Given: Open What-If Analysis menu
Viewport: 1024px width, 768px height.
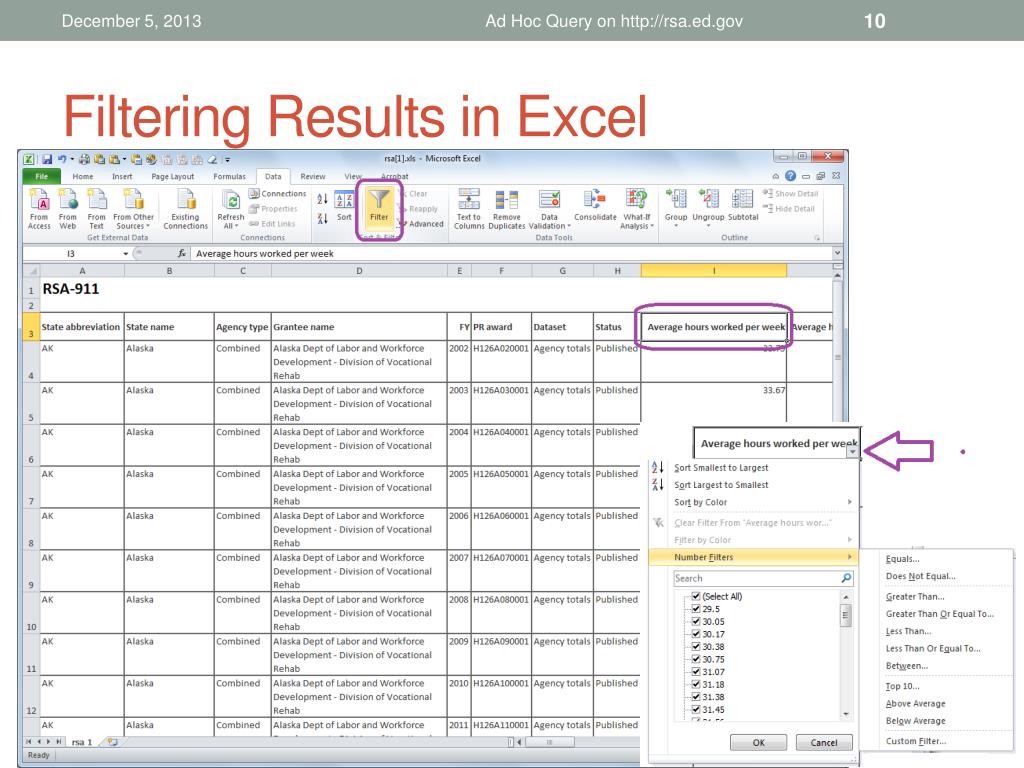Looking at the screenshot, I should click(637, 209).
